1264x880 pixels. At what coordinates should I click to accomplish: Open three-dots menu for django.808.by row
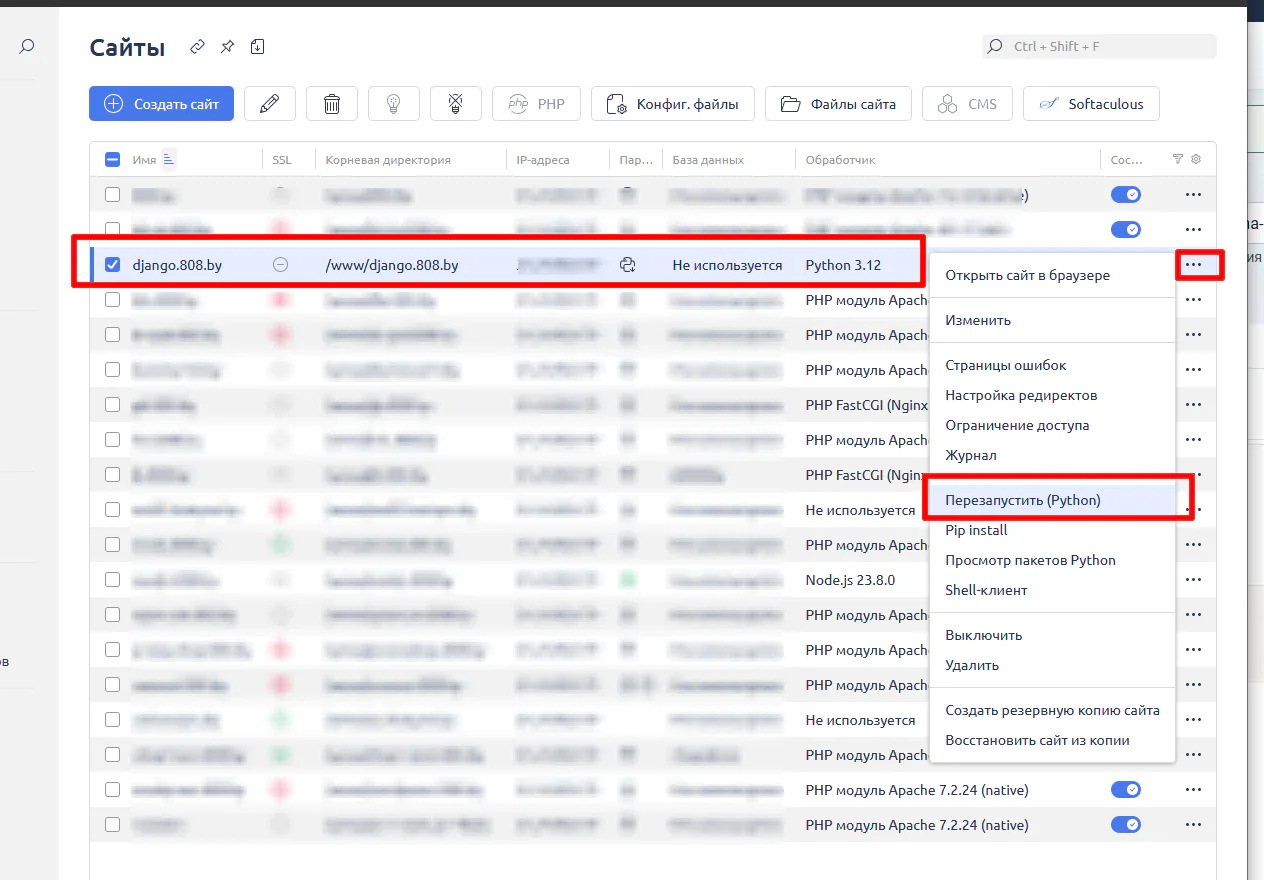[1193, 265]
